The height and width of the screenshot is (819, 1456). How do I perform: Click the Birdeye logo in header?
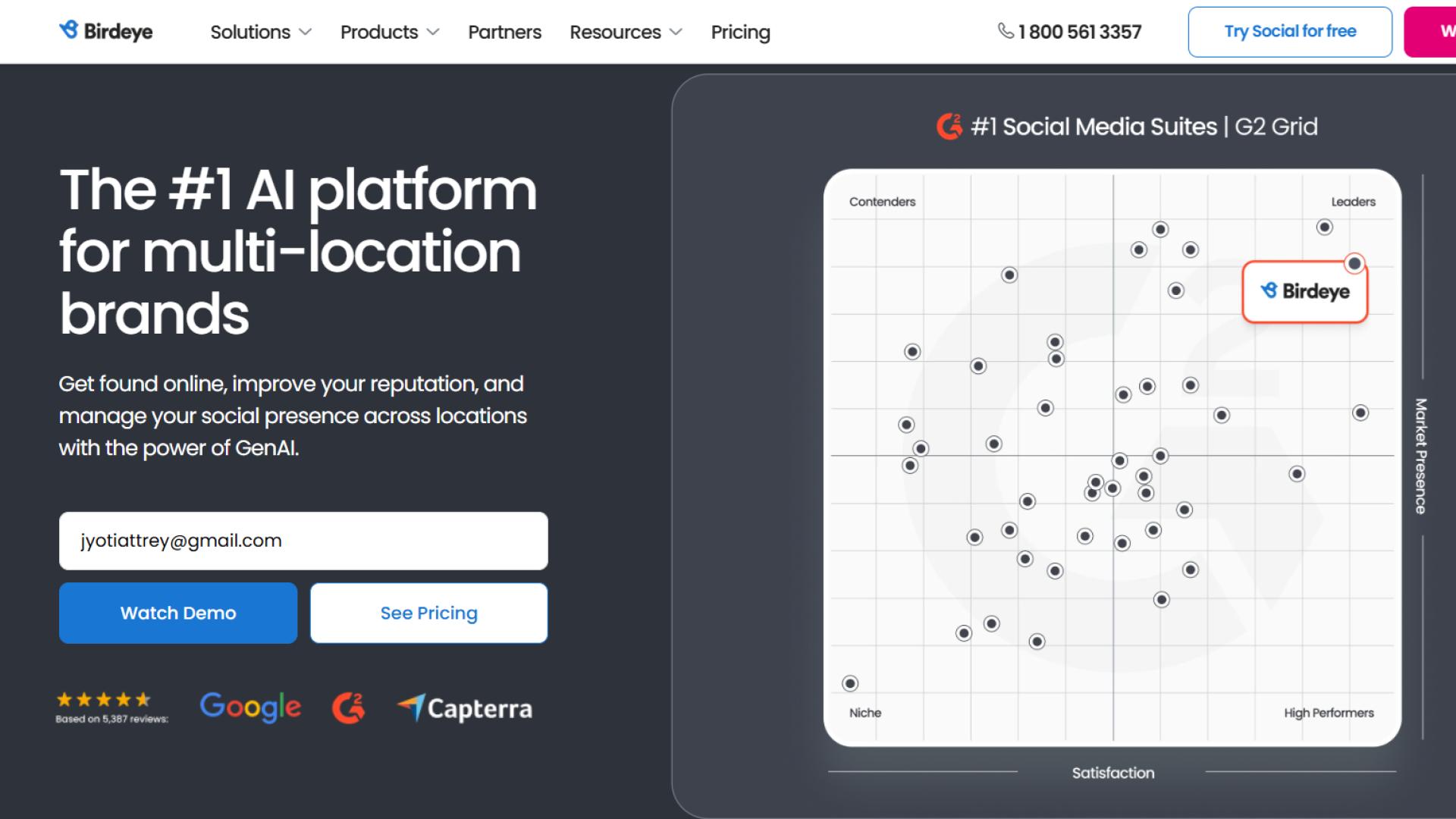click(106, 31)
